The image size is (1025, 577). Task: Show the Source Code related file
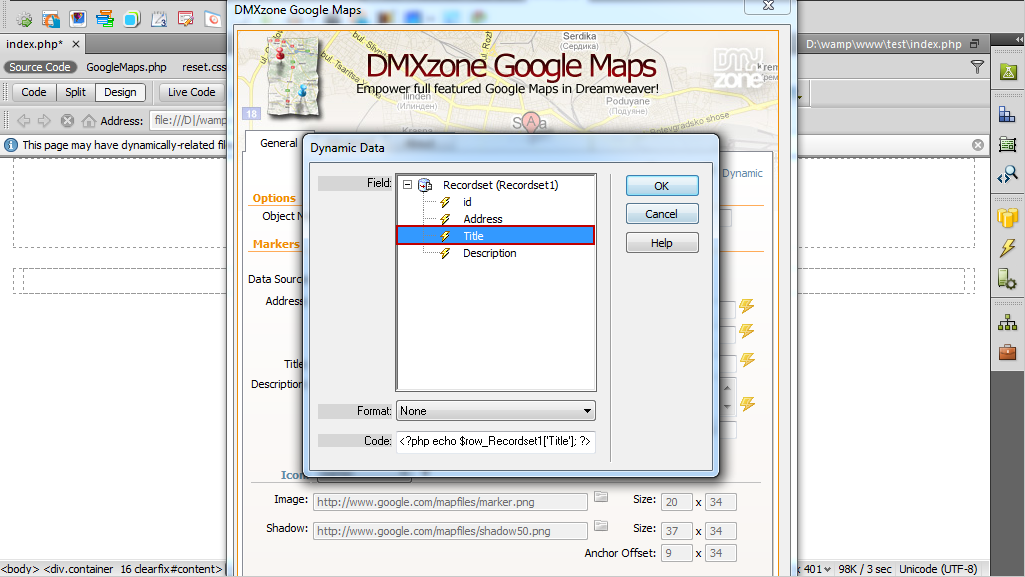tap(40, 67)
